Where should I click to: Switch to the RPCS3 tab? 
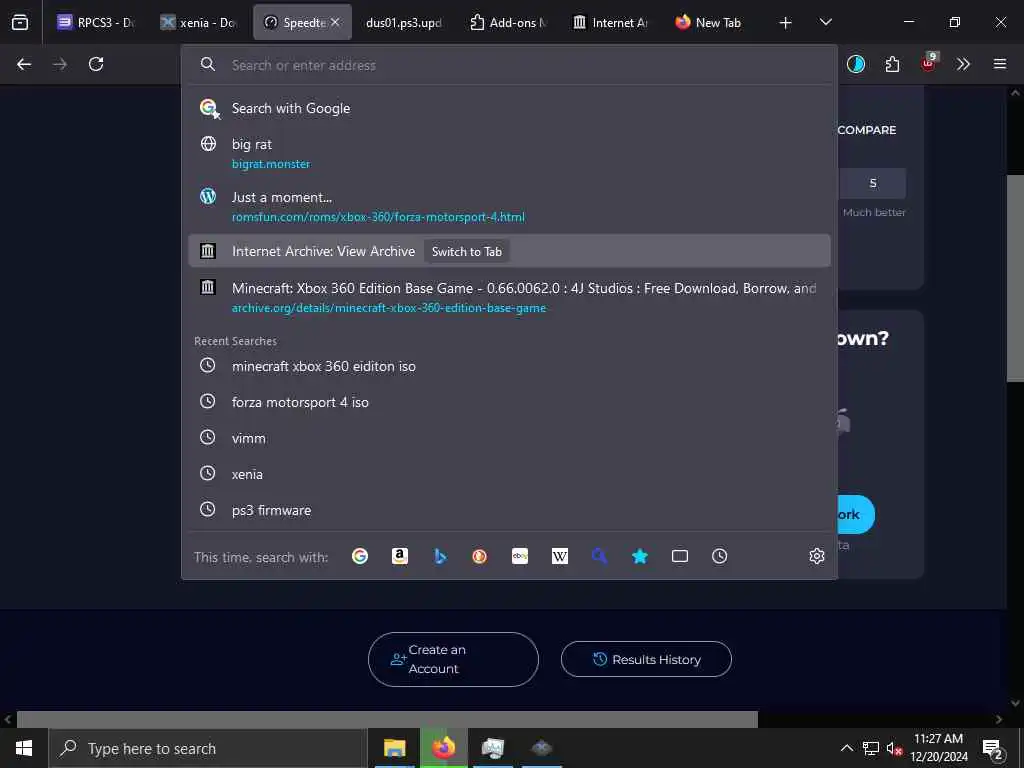pos(95,22)
